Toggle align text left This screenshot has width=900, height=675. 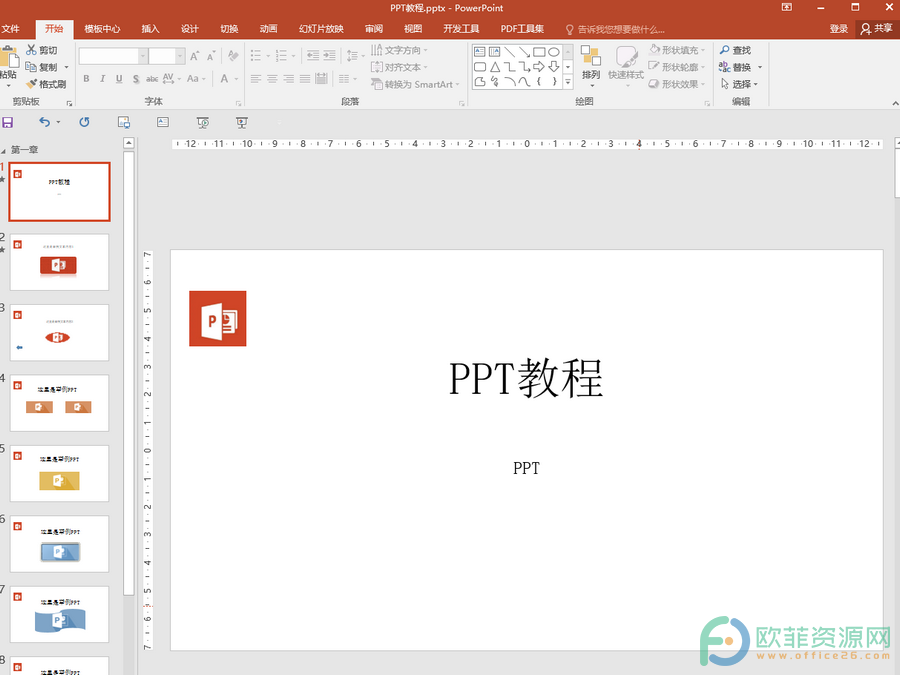256,79
